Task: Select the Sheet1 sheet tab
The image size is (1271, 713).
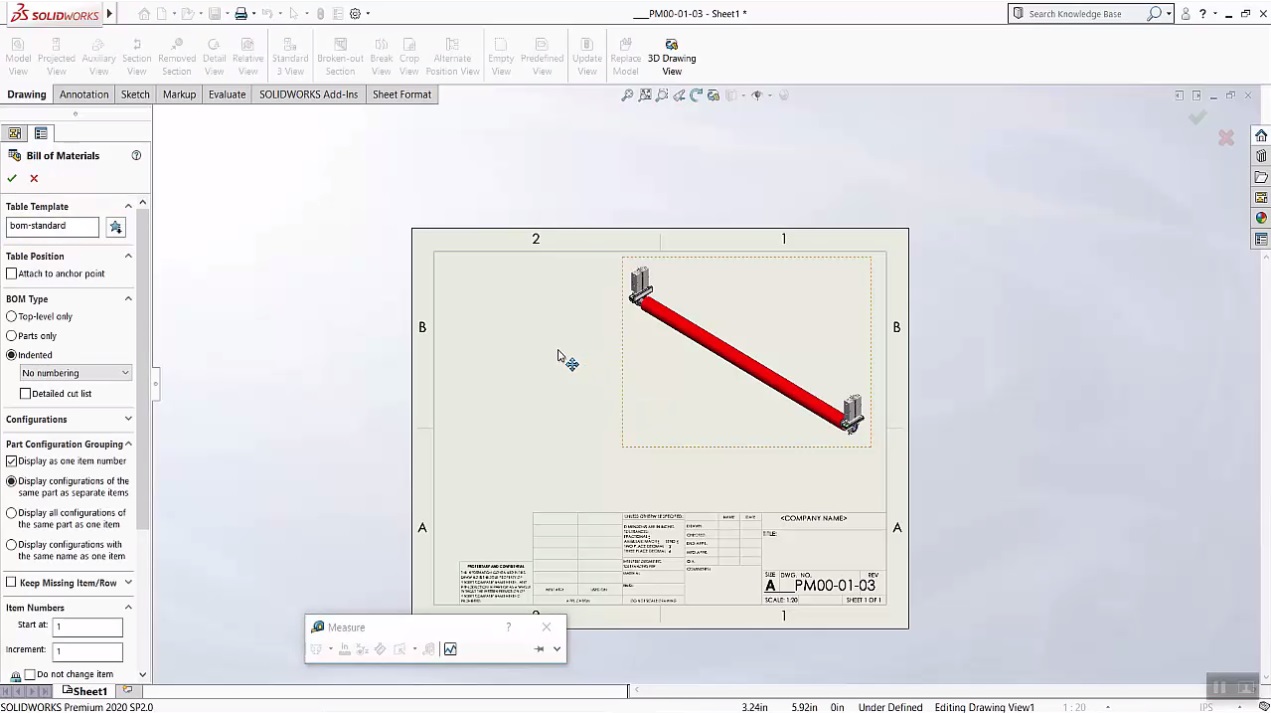Action: tap(85, 691)
